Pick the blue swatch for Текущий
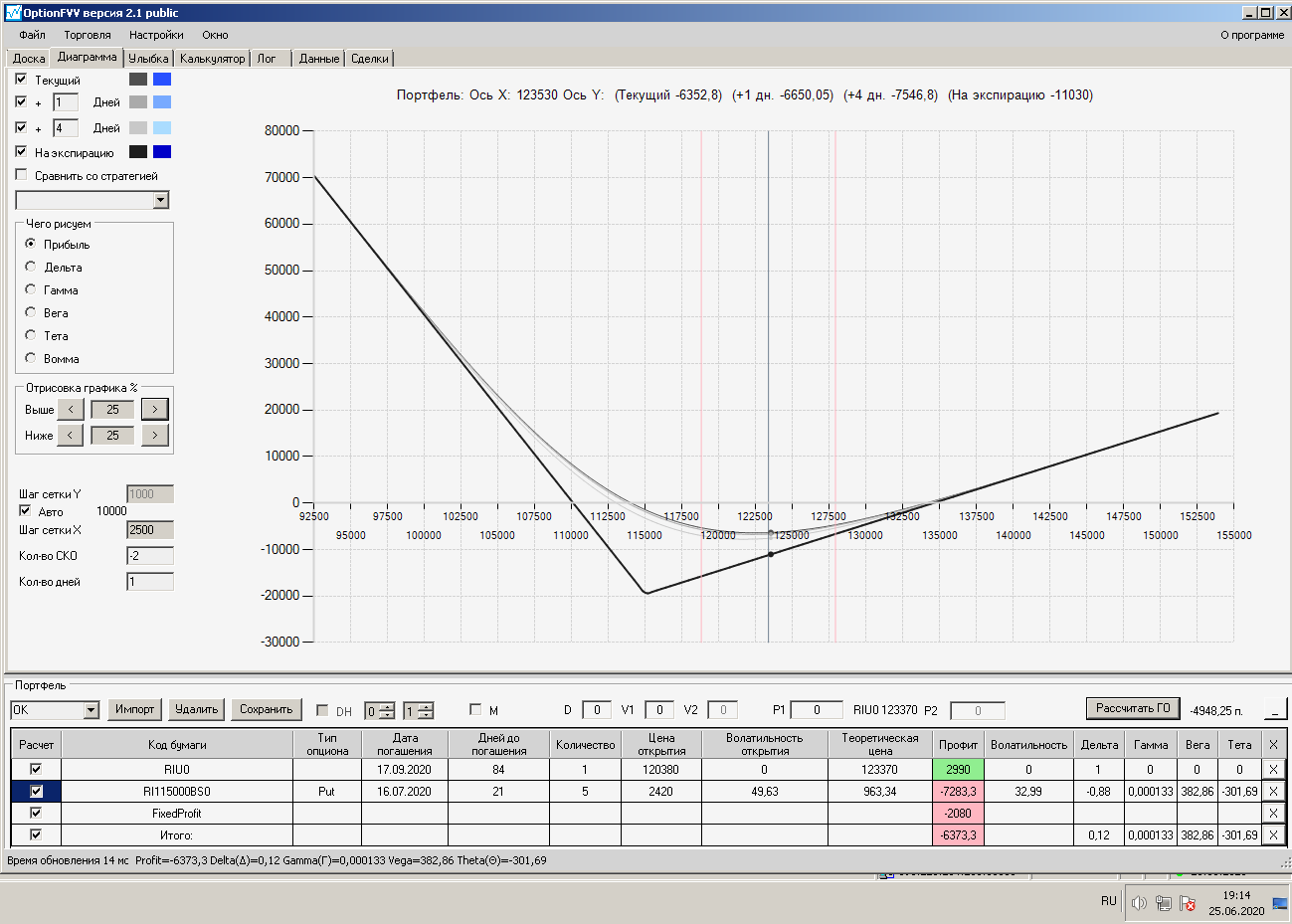Screen dimensions: 1292x924 pyautogui.click(x=162, y=79)
